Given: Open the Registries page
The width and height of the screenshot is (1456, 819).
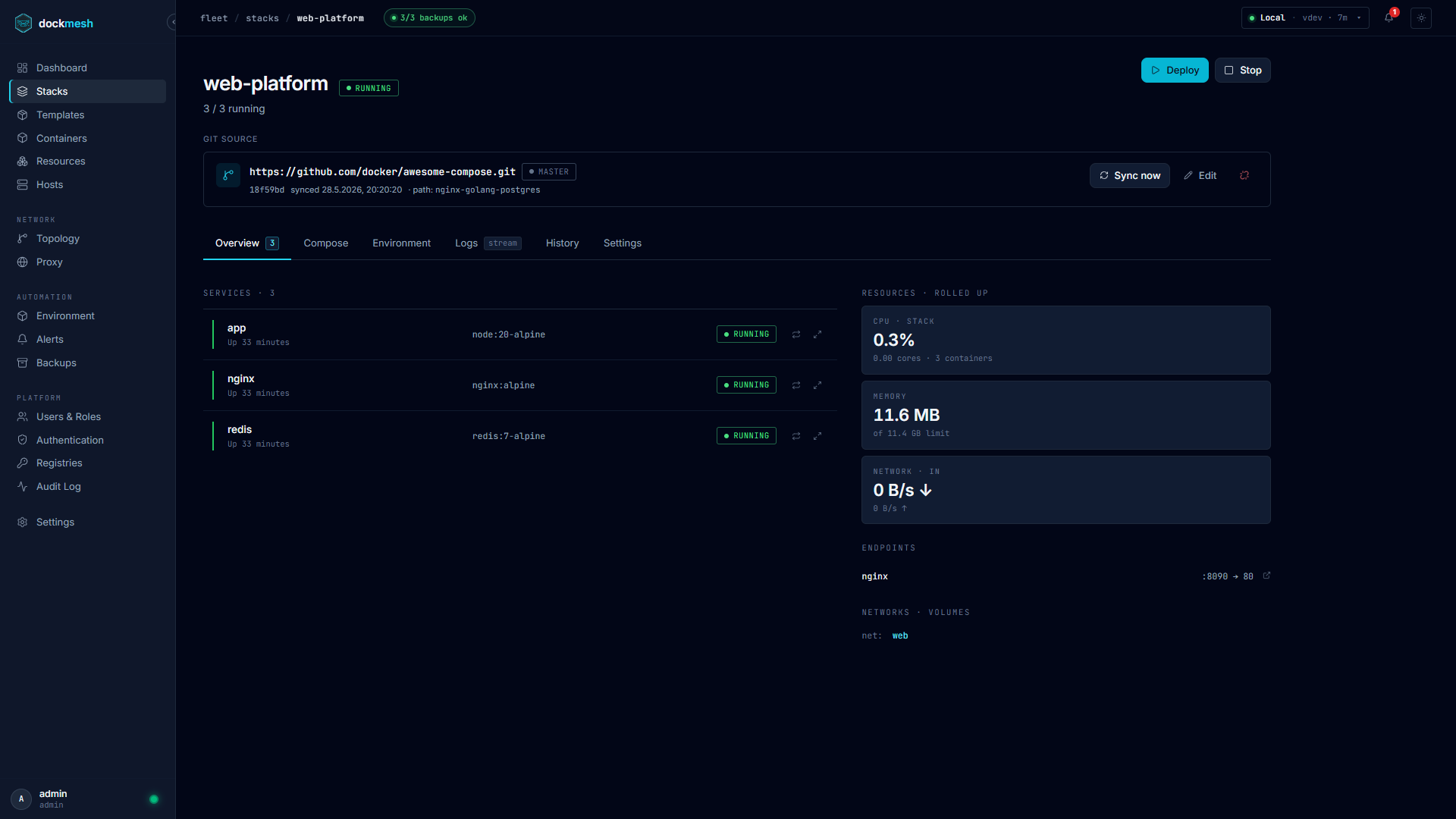Looking at the screenshot, I should (87, 463).
